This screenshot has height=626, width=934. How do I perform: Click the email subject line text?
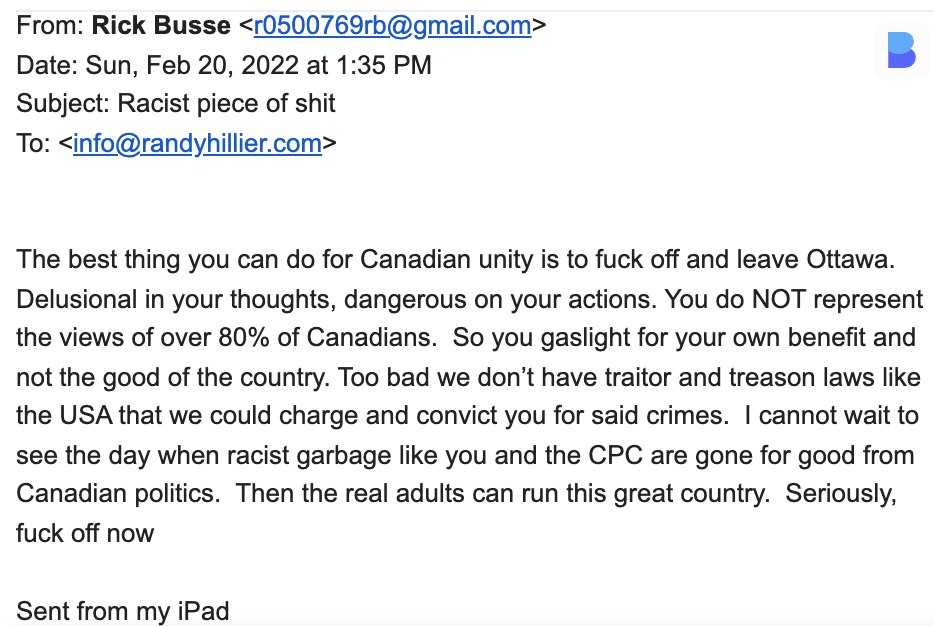pyautogui.click(x=226, y=104)
